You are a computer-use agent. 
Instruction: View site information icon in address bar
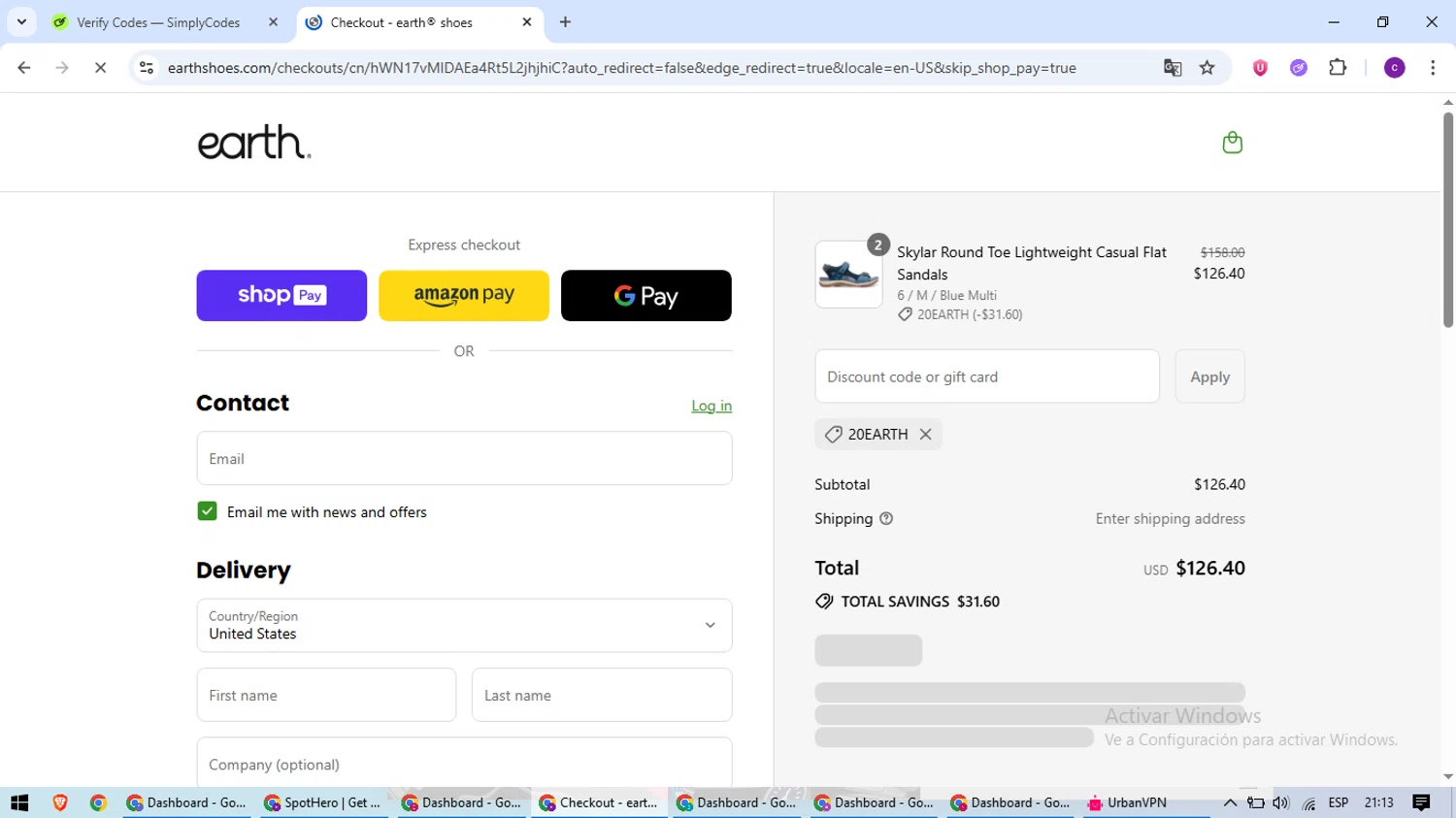(147, 68)
